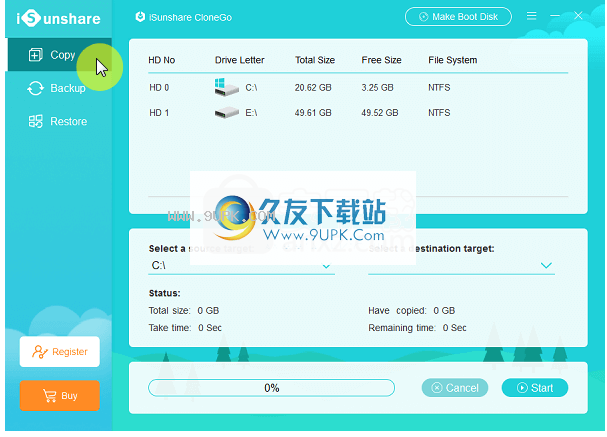Minimize the CloneGo window
607x437 pixels.
pyautogui.click(x=555, y=16)
